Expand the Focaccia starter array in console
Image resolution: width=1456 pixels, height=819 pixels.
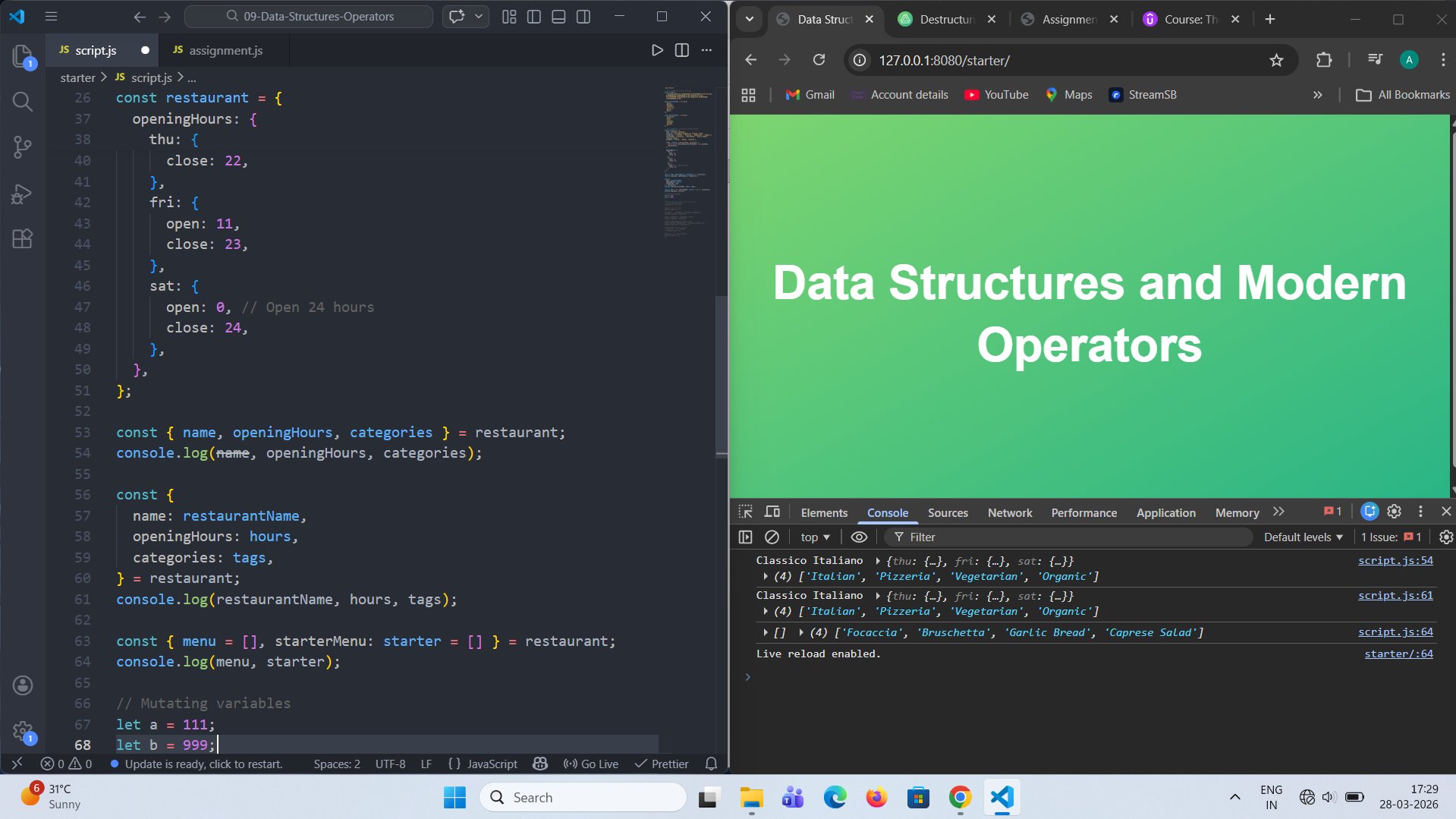point(801,632)
